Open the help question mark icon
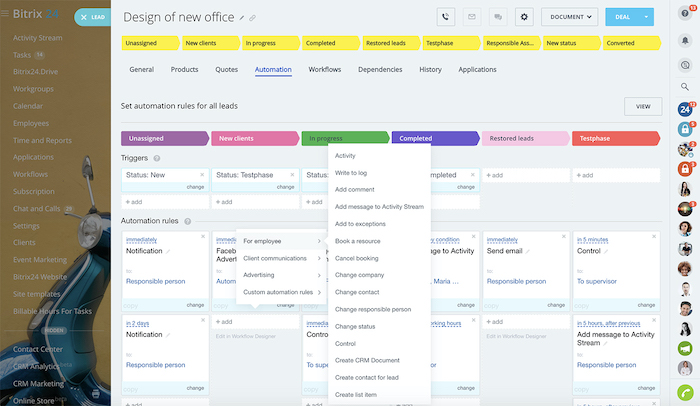700x406 pixels. [685, 13]
